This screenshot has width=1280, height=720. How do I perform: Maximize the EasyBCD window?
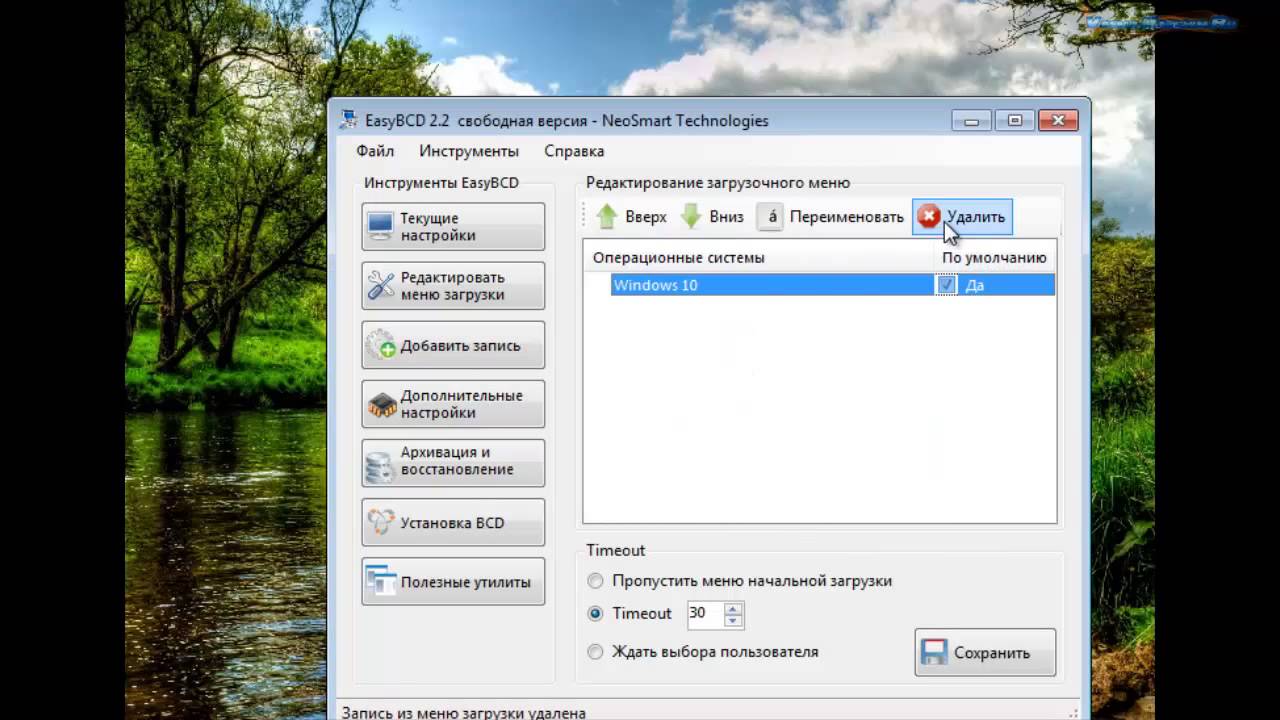click(x=1015, y=120)
